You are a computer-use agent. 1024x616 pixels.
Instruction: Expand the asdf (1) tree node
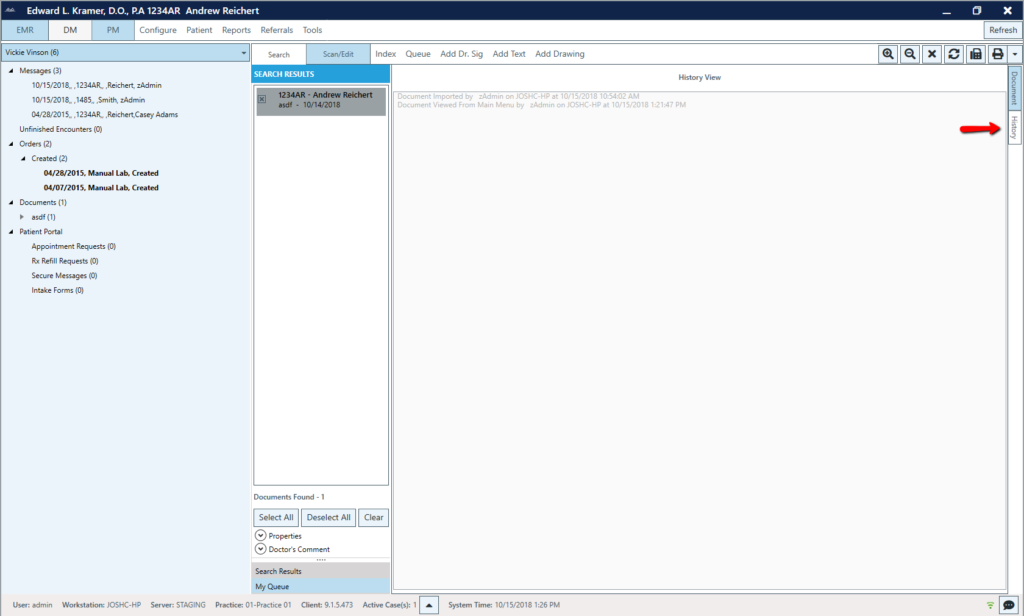click(22, 217)
